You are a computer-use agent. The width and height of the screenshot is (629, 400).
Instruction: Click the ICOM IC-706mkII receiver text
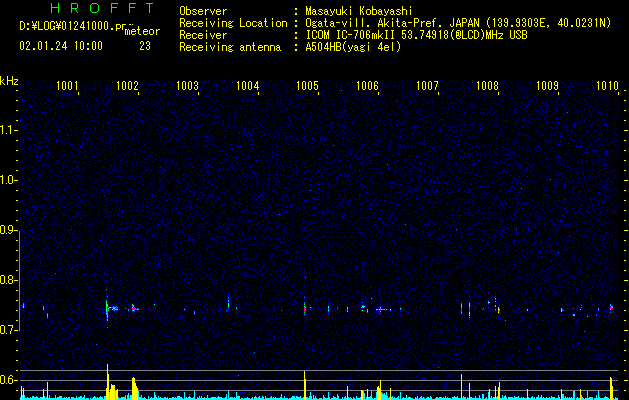(x=416, y=35)
